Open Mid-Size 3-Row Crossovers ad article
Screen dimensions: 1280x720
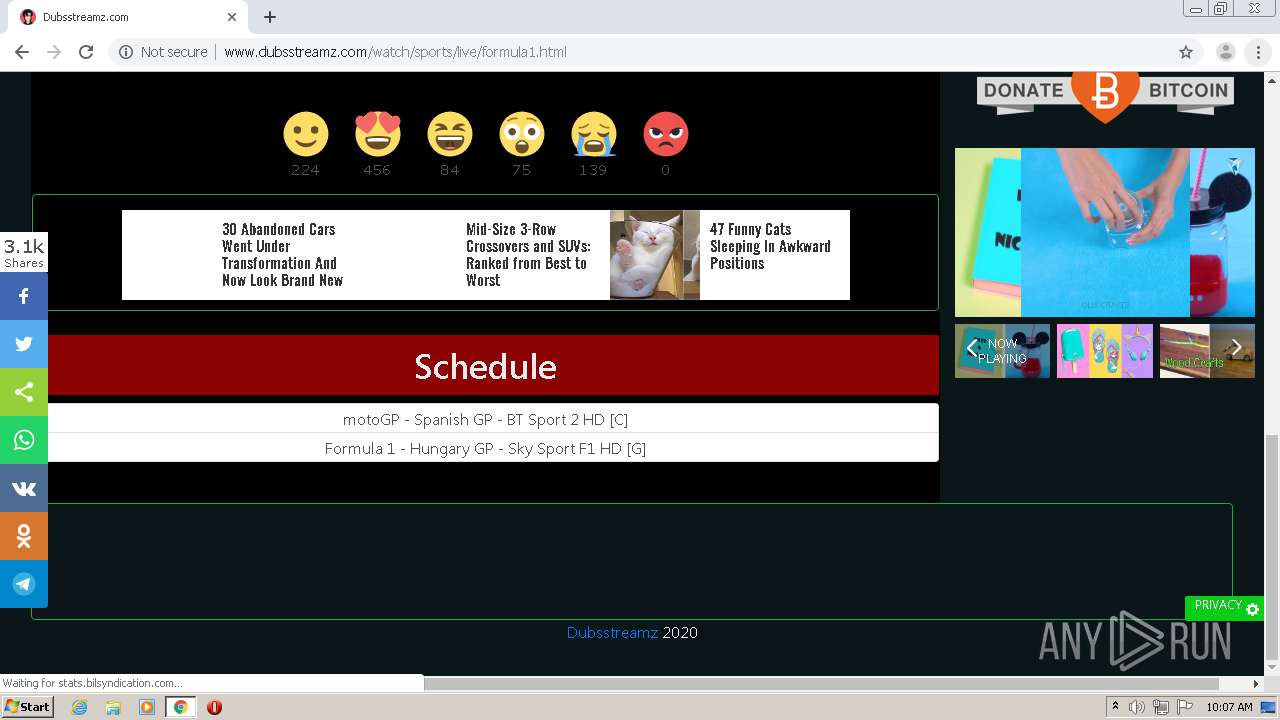pos(528,254)
